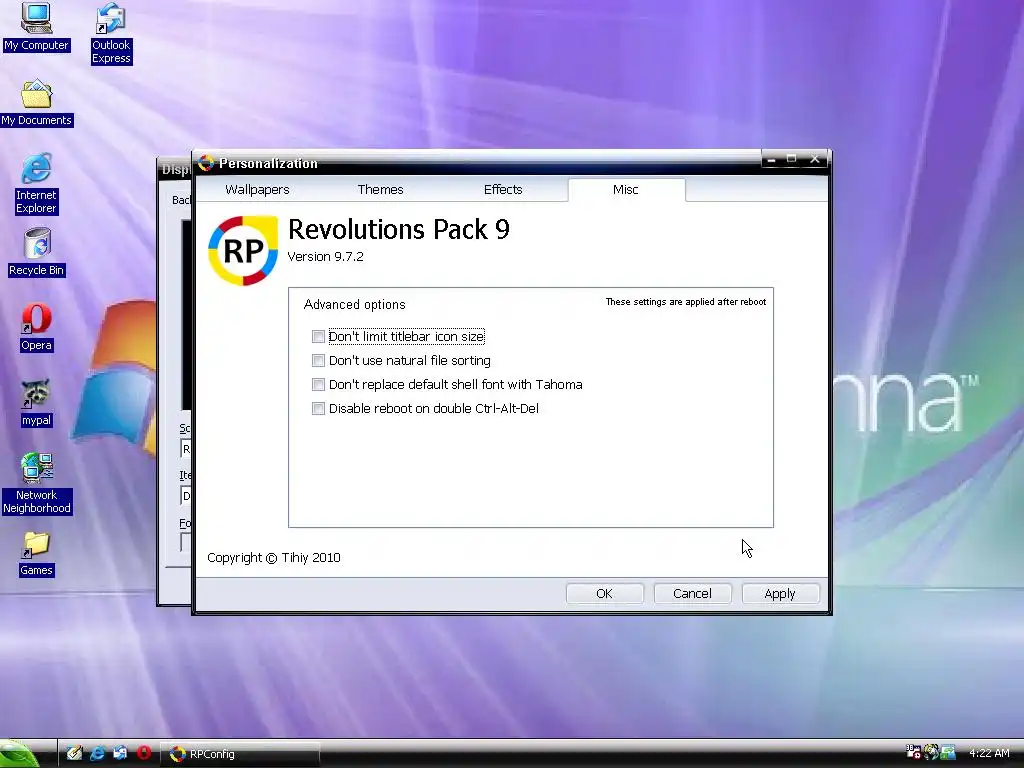
Task: Open the My Computer desktop icon
Action: point(36,26)
